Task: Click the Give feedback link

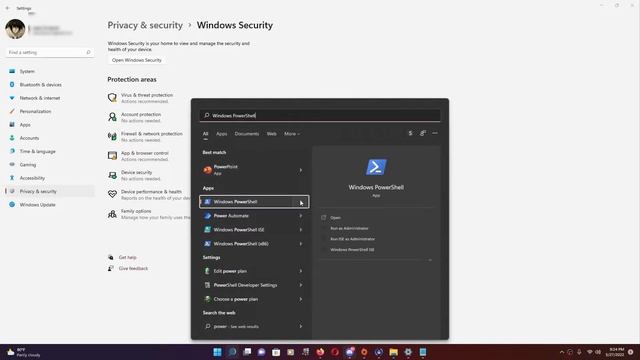Action: click(x=133, y=269)
